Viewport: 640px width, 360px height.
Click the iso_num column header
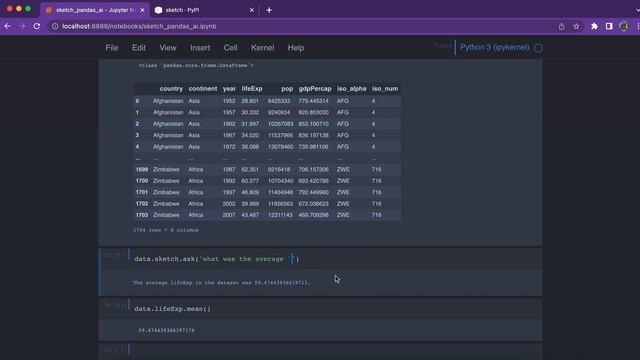coord(384,89)
